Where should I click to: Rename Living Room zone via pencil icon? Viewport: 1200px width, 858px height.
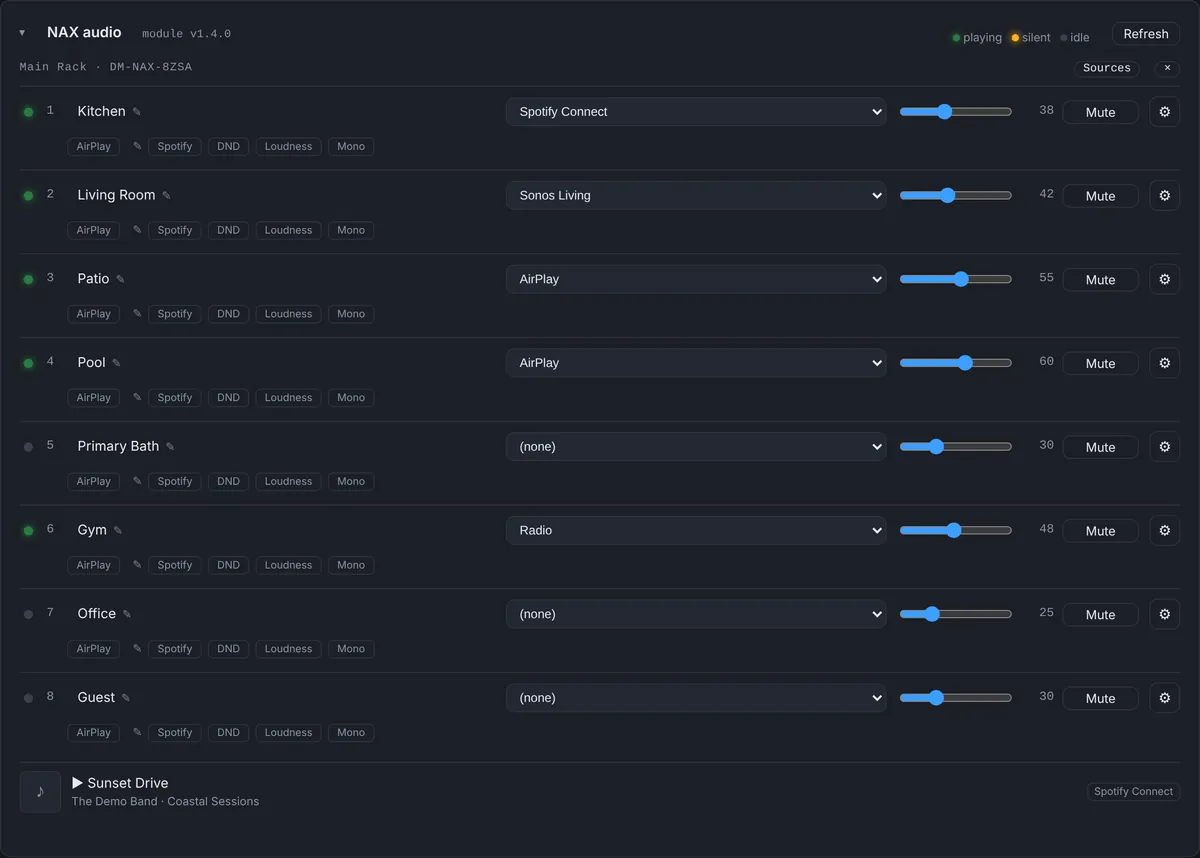(166, 196)
